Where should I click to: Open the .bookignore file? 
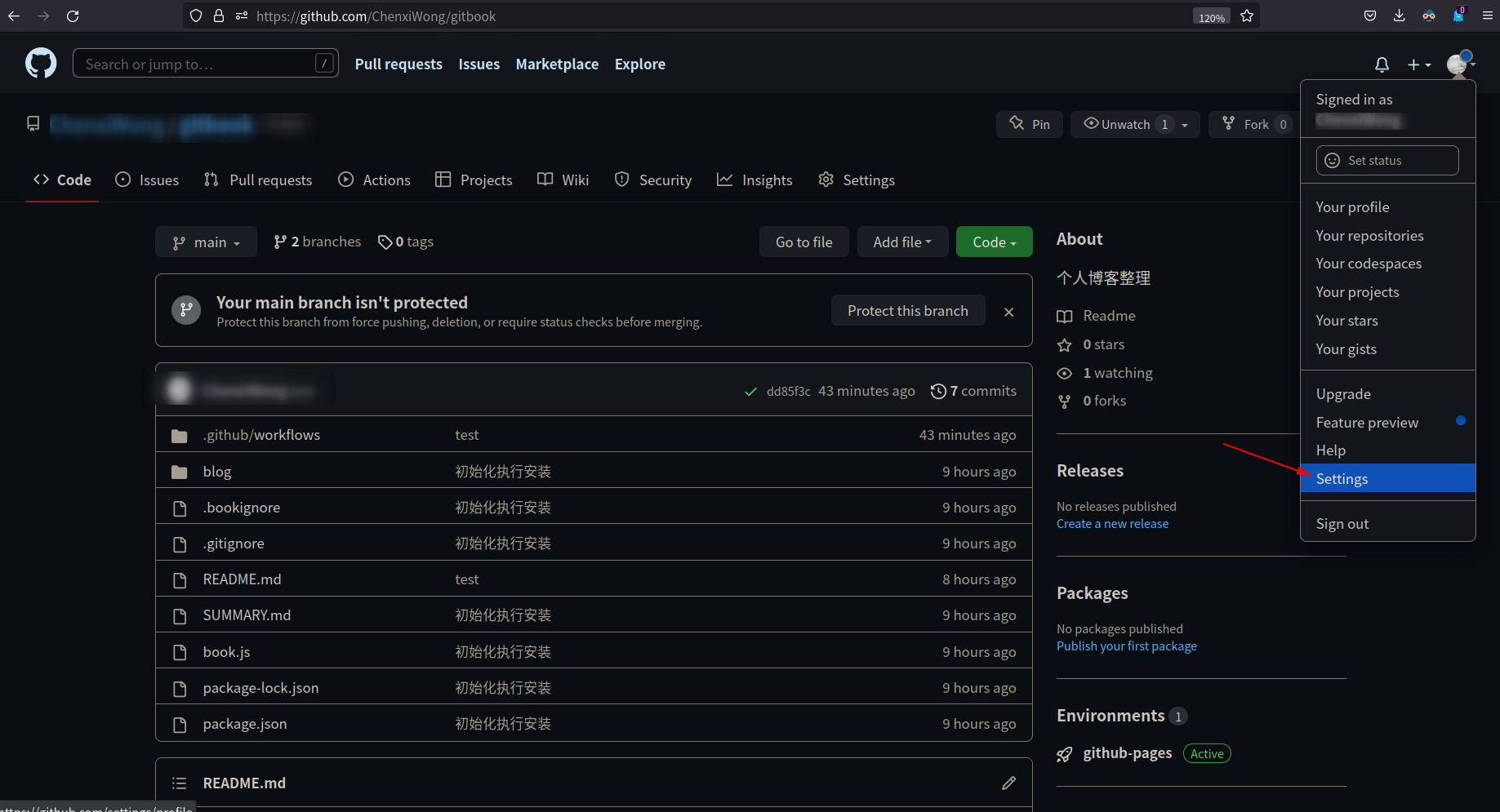[x=242, y=508]
